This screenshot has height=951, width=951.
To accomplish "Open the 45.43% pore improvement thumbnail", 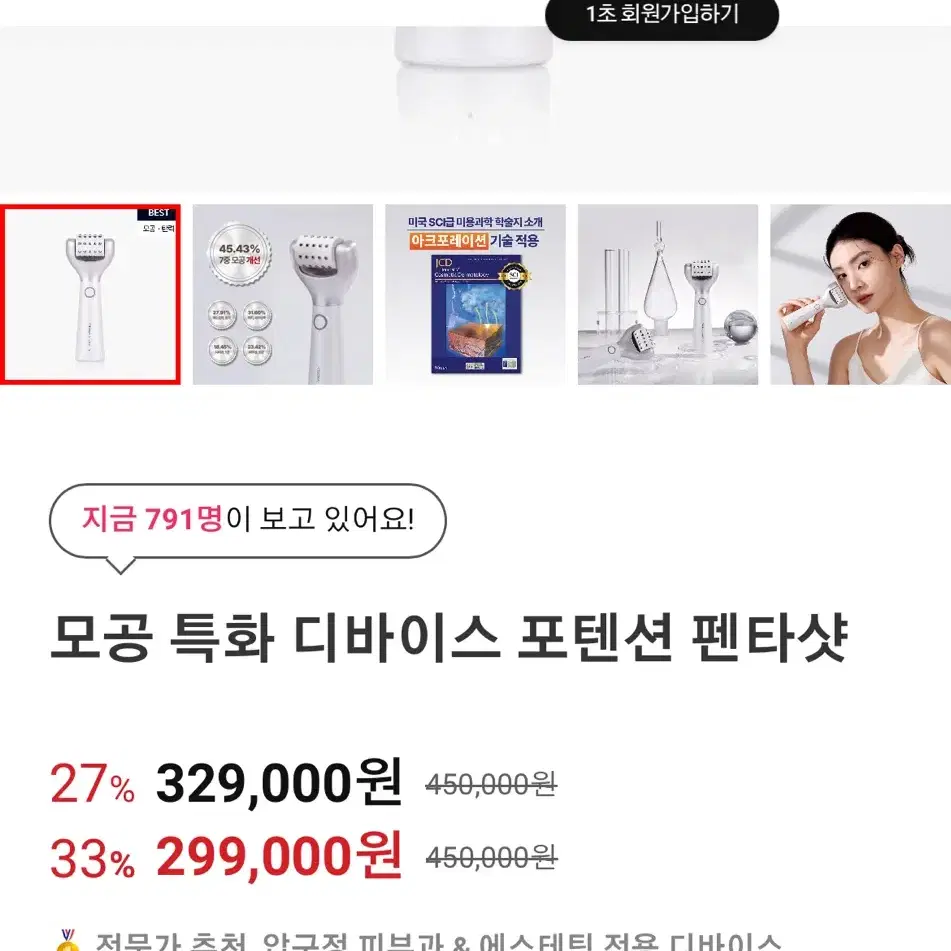I will pos(283,294).
